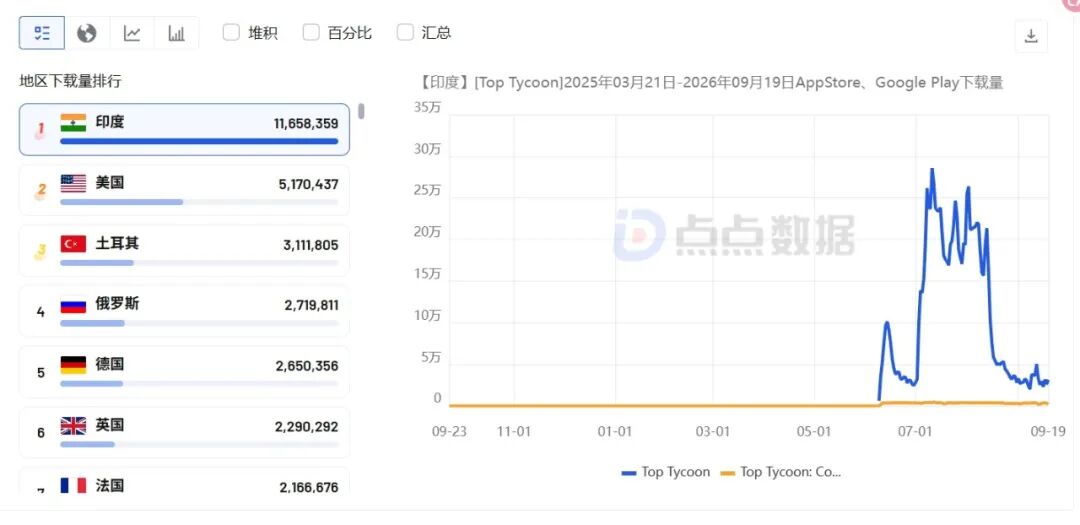Screen dimensions: 1080x525
Task: Click the Germany flag icon
Action: click(73, 365)
